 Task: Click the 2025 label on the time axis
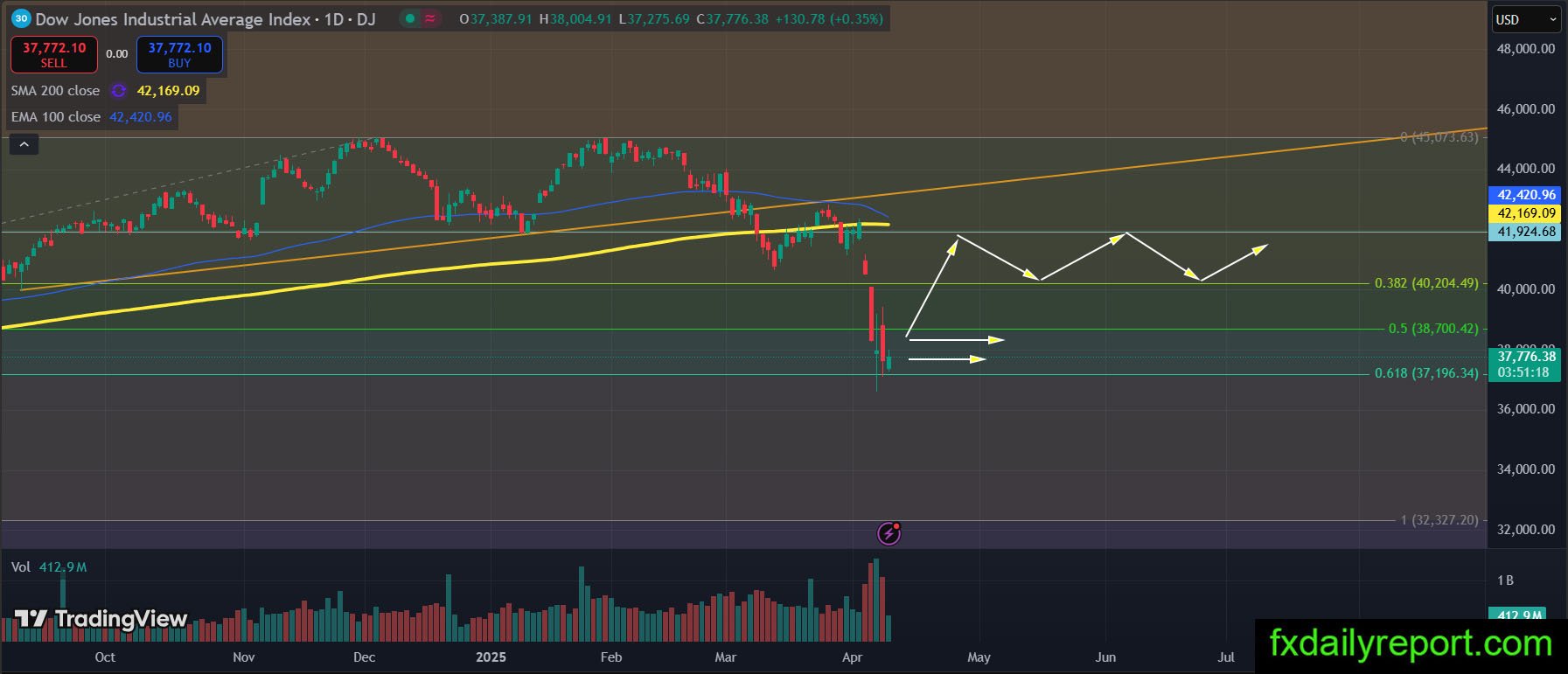coord(491,657)
